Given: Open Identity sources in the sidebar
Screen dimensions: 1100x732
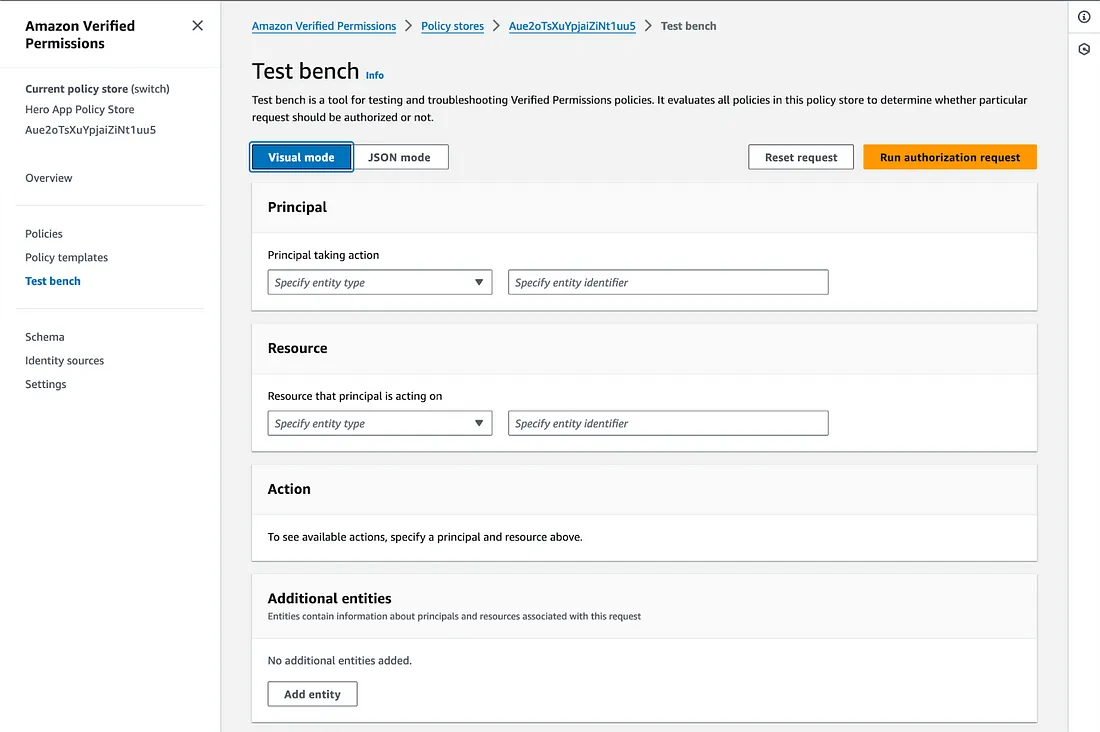Looking at the screenshot, I should click(65, 361).
